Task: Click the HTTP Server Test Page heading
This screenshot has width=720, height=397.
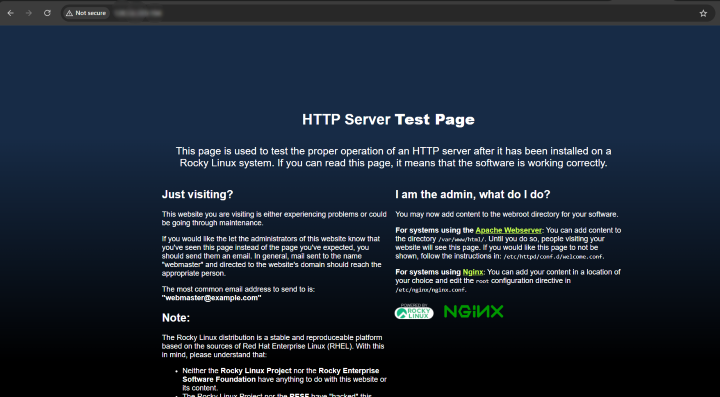Action: point(388,120)
